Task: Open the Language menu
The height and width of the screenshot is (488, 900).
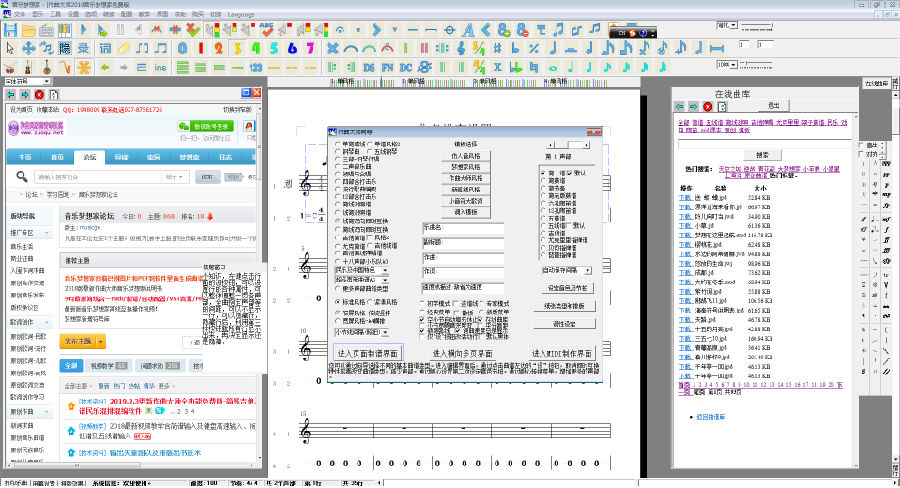Action: 240,14
